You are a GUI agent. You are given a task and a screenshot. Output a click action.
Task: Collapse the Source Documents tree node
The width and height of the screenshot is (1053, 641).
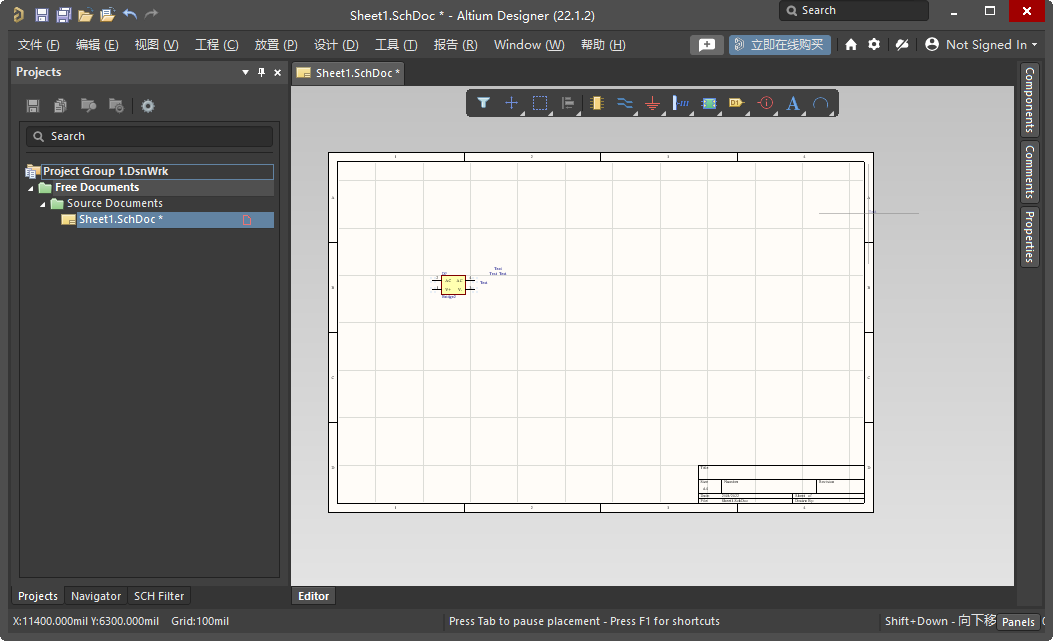click(42, 203)
